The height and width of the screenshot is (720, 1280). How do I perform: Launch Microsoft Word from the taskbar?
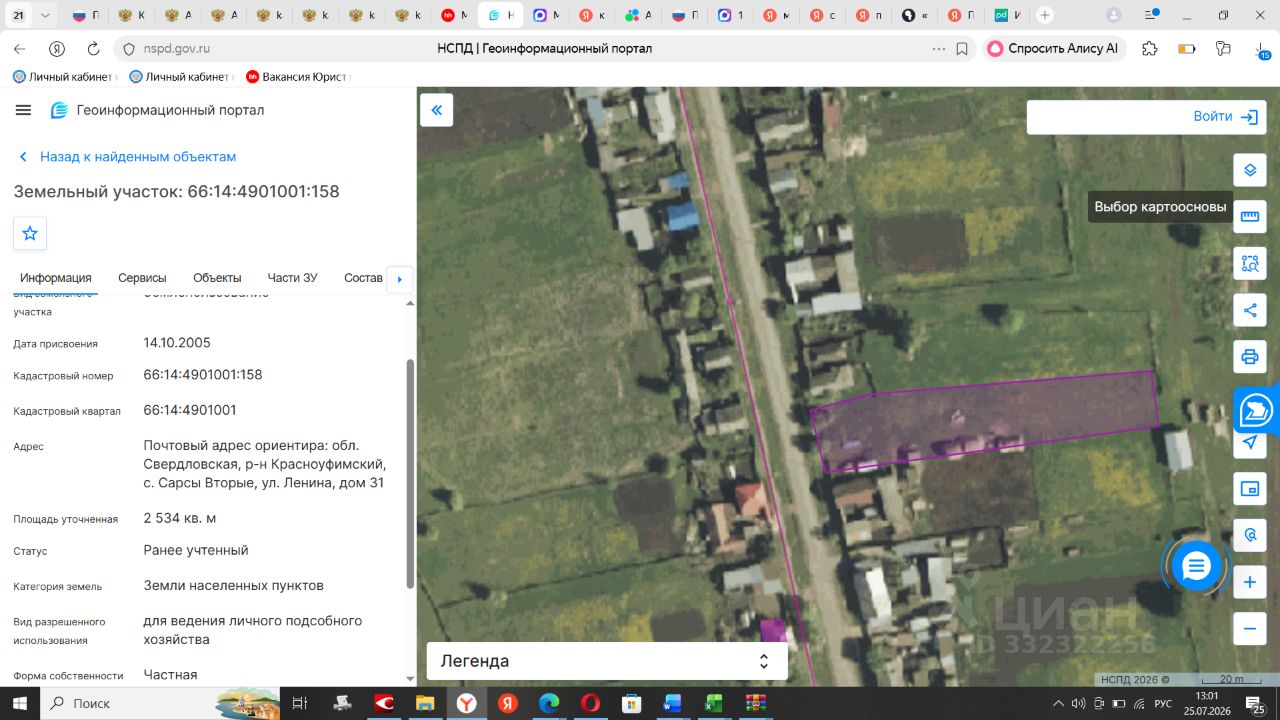pyautogui.click(x=671, y=703)
